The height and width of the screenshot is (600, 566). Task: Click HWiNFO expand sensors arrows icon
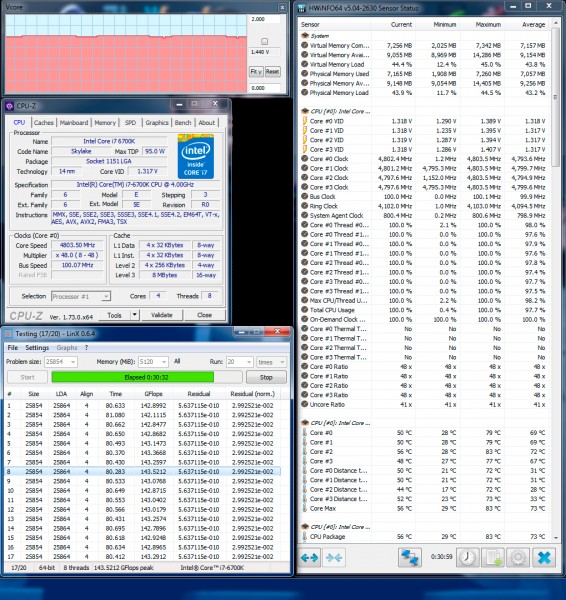(x=309, y=558)
